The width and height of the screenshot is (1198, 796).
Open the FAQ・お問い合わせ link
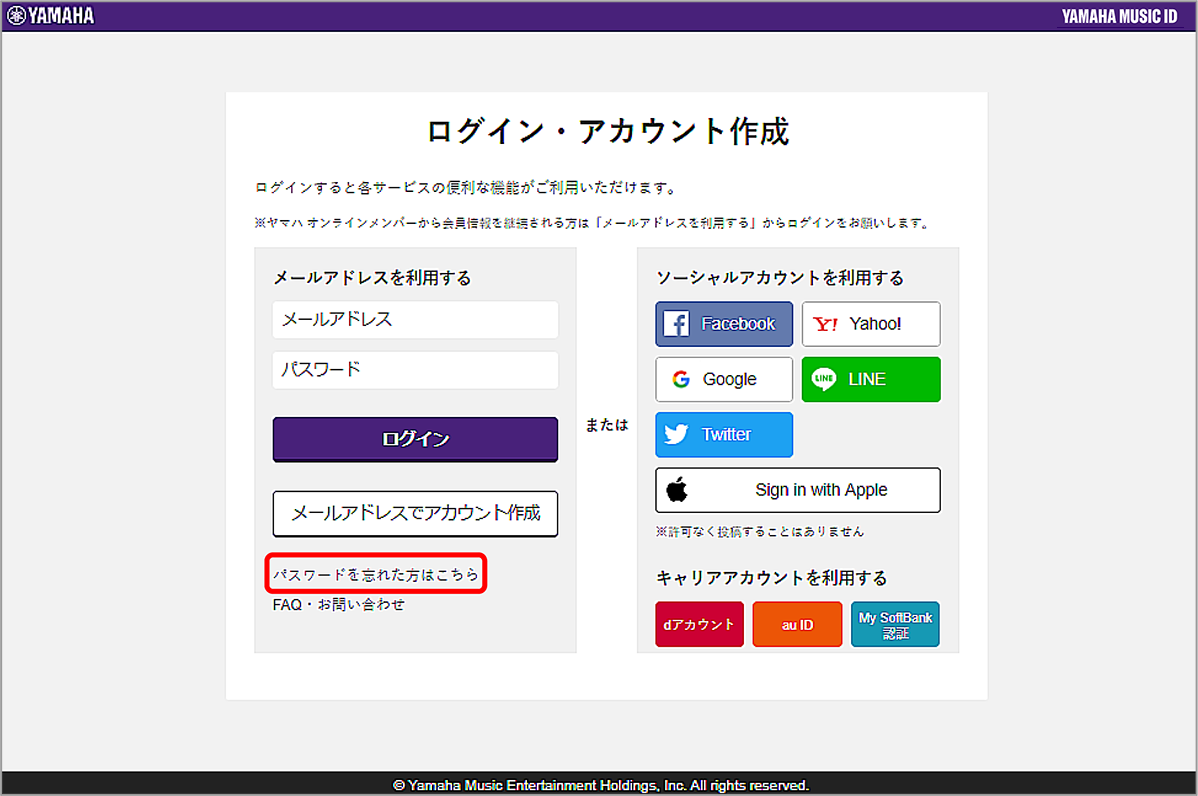pyautogui.click(x=338, y=605)
